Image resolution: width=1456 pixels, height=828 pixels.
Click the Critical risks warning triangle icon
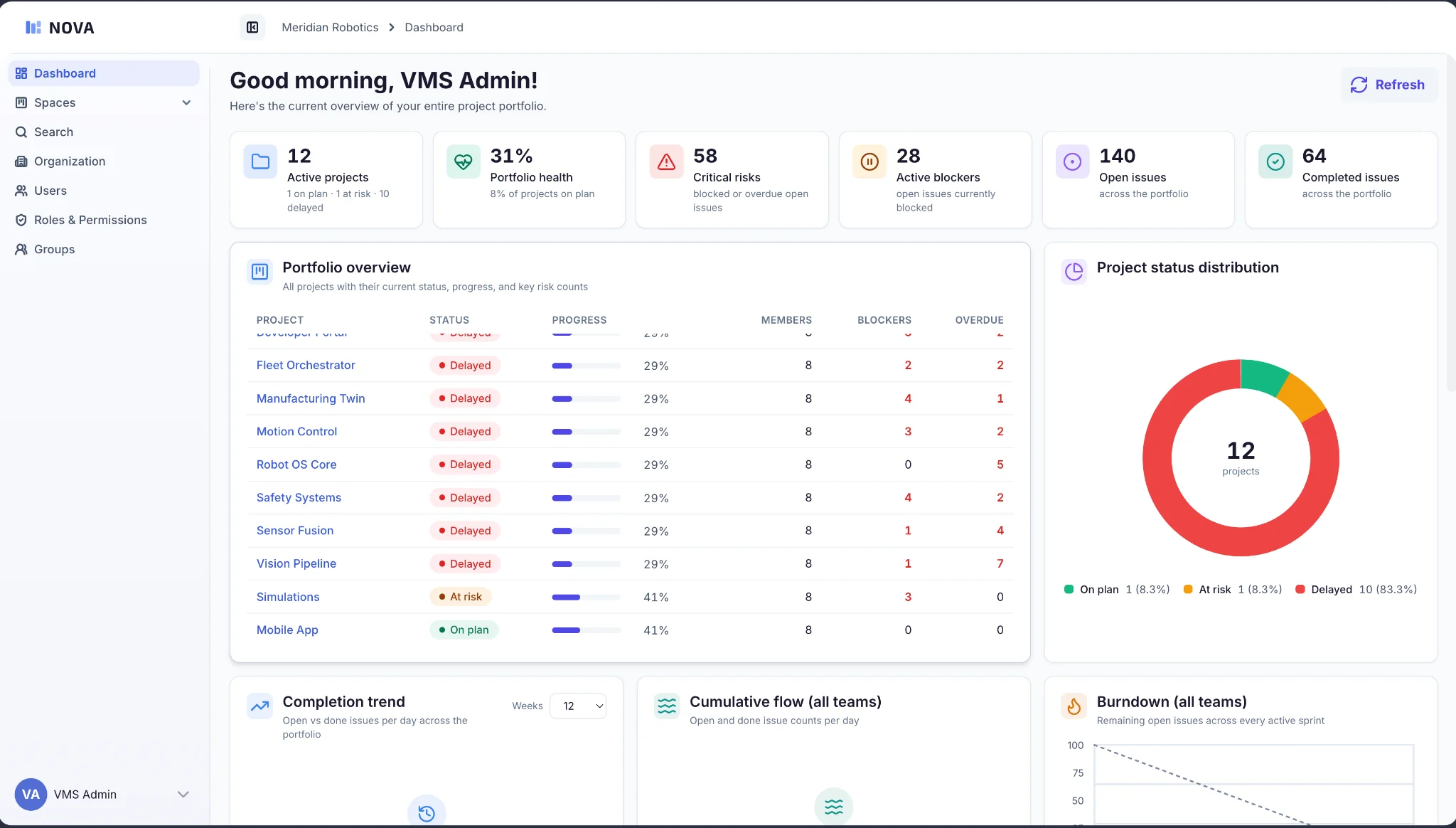(x=667, y=161)
